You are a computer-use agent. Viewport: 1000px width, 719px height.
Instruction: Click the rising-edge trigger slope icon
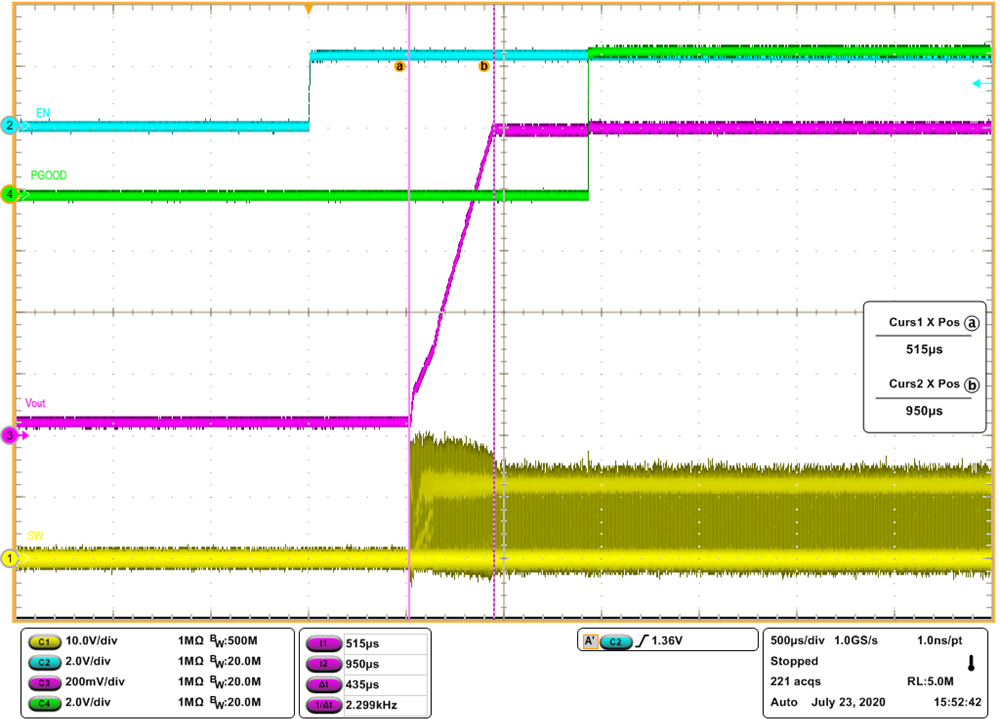[641, 638]
